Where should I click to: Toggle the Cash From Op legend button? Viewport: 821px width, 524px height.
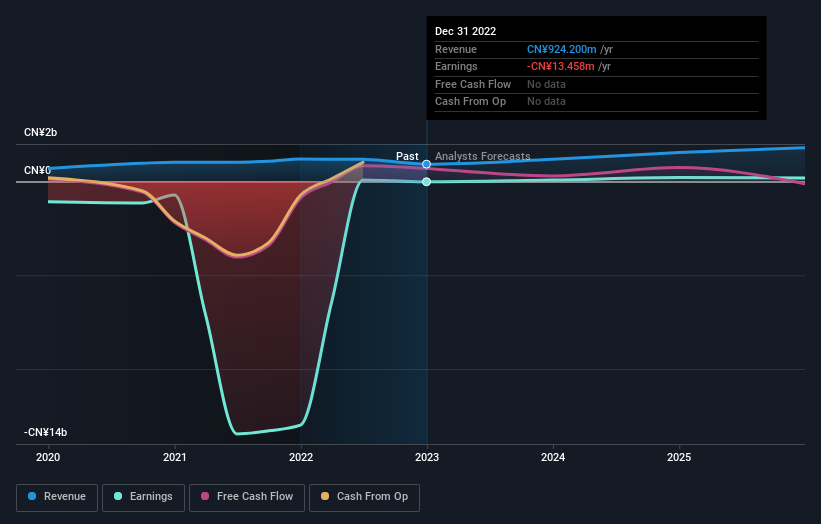pos(364,497)
